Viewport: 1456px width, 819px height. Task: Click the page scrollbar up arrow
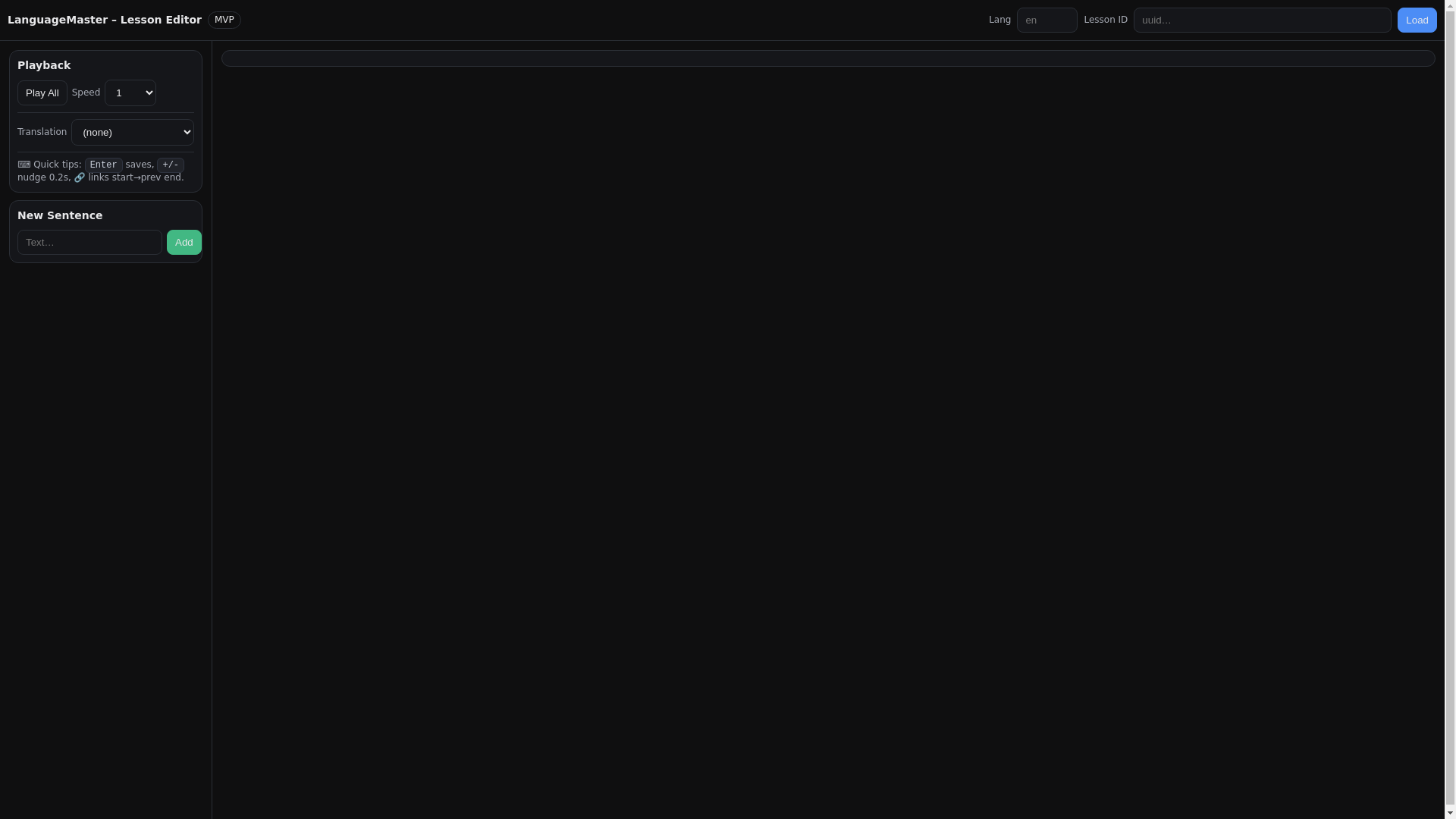[x=1450, y=6]
